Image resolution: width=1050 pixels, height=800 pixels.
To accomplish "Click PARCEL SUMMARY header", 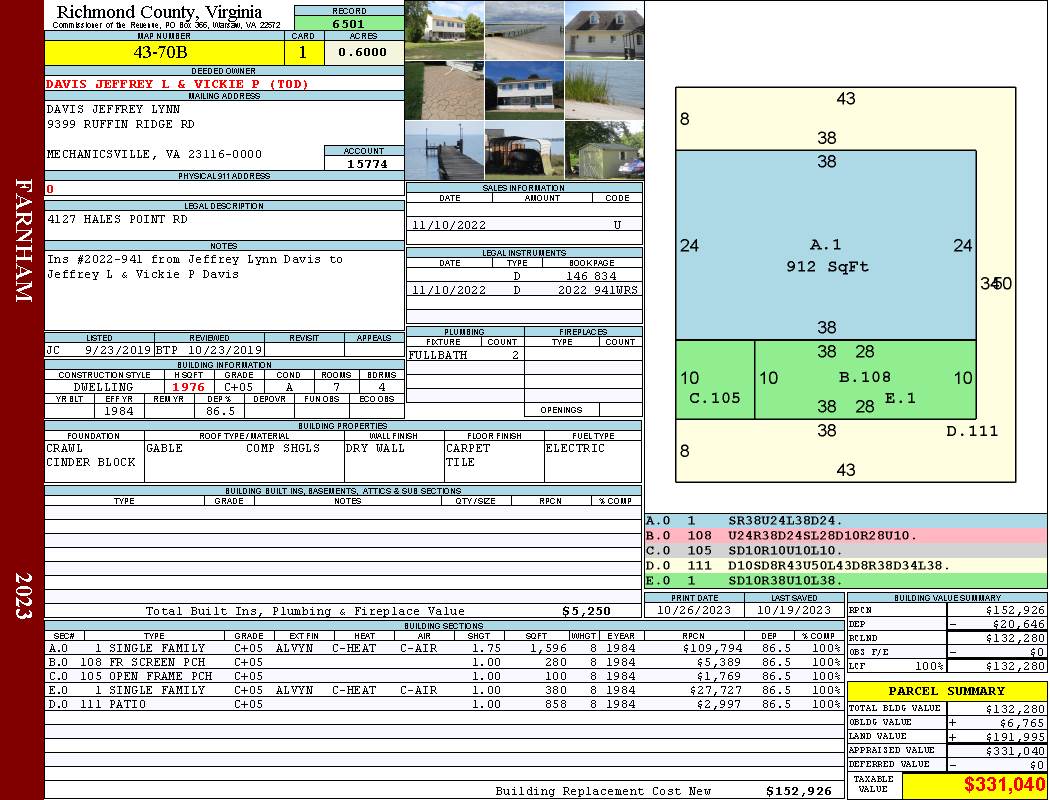I will [x=947, y=691].
